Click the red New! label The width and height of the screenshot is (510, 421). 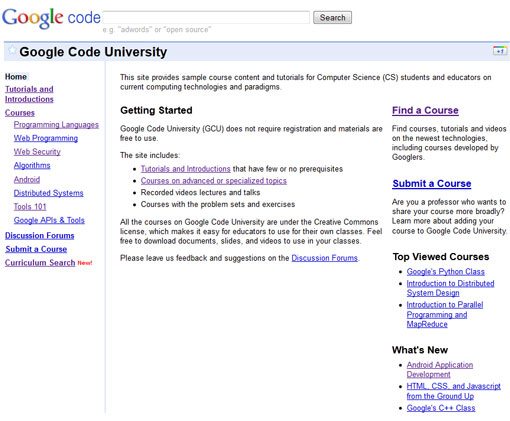(x=85, y=263)
